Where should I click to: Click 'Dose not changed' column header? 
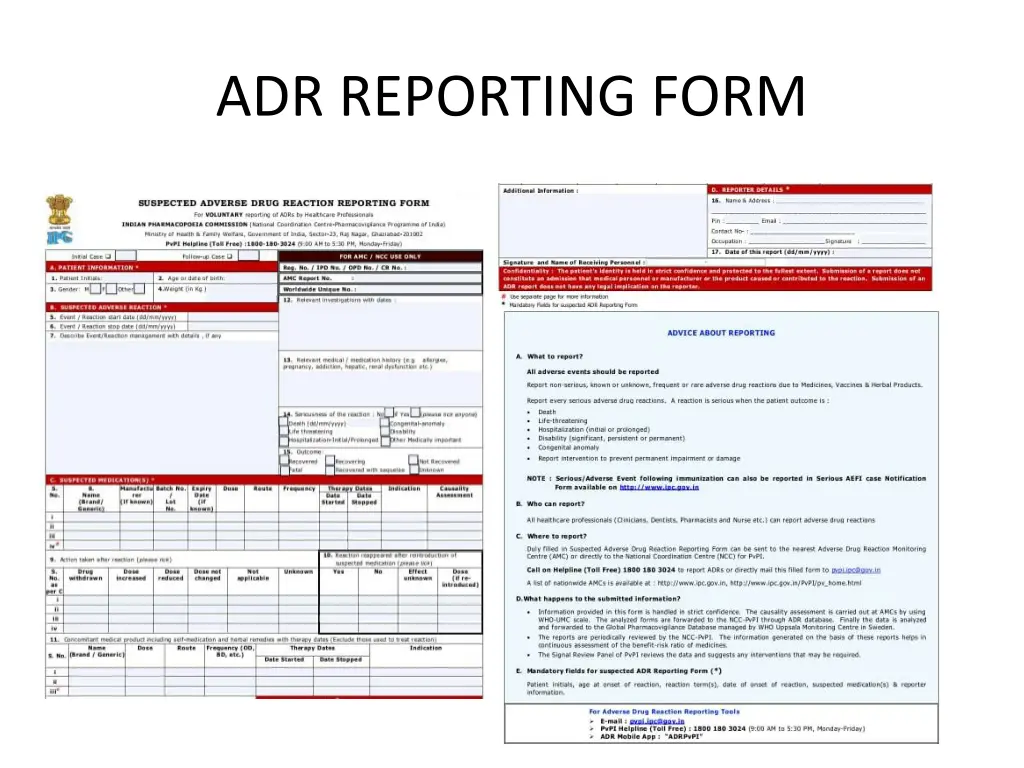[207, 575]
